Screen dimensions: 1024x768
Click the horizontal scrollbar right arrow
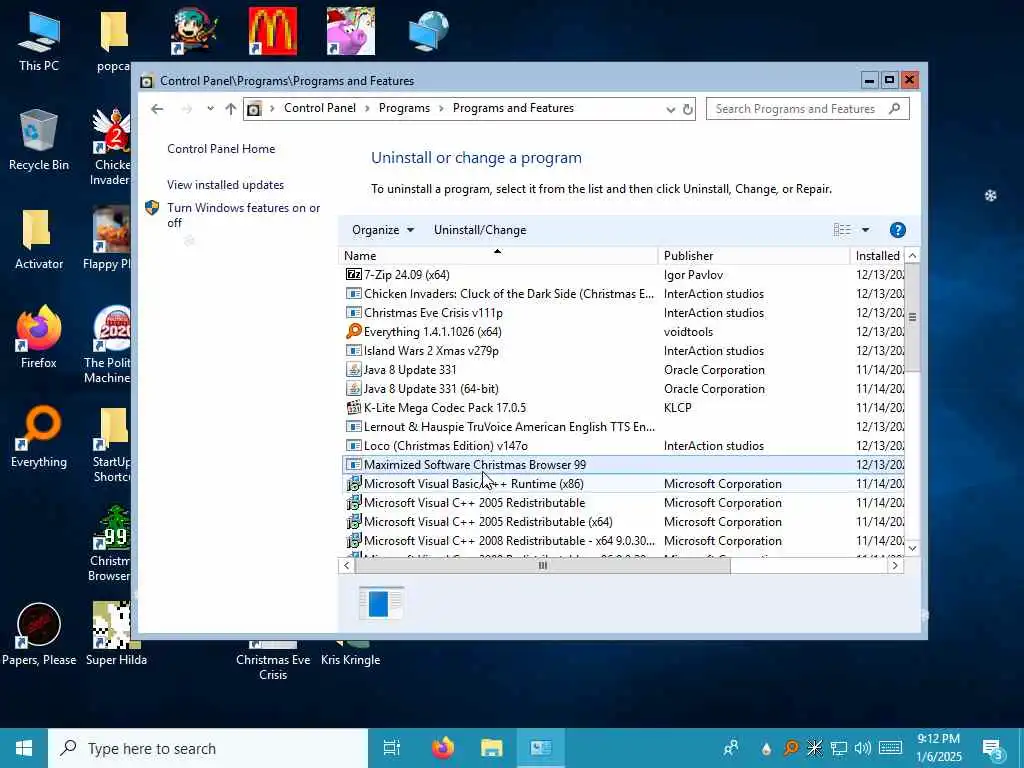[895, 566]
